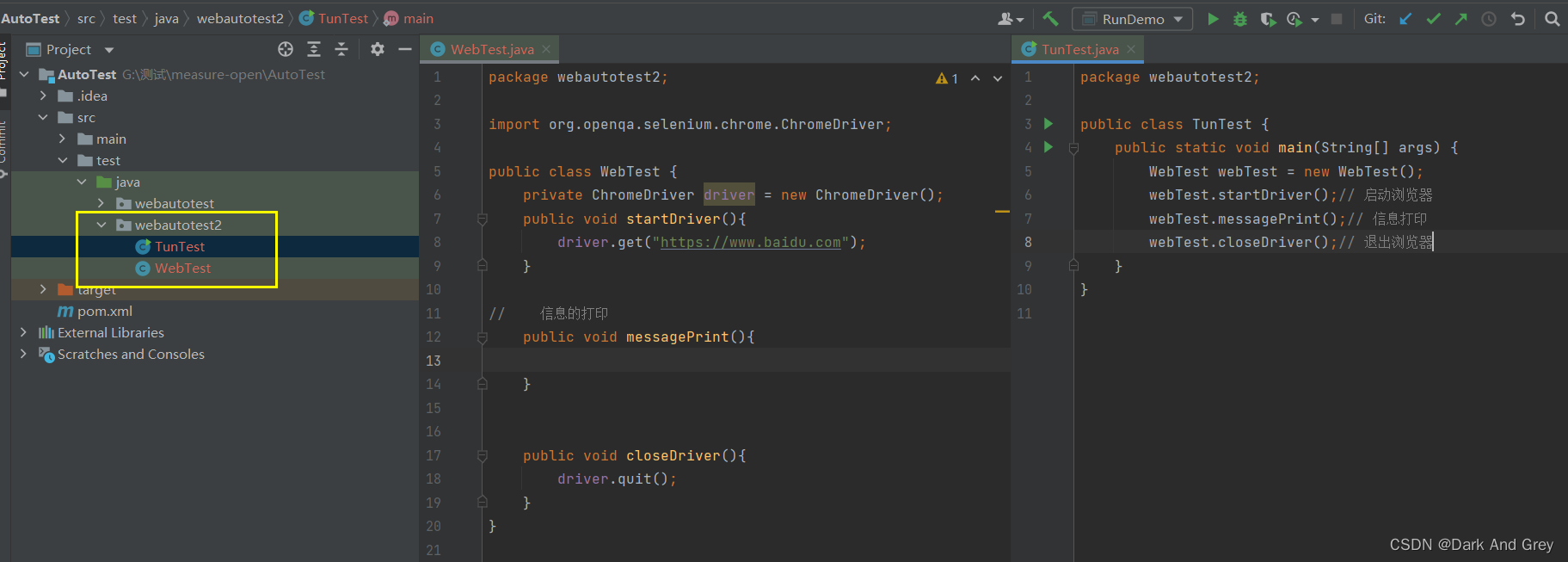Click the https://www.baidu.com link in code
The height and width of the screenshot is (562, 1568).
click(x=751, y=243)
